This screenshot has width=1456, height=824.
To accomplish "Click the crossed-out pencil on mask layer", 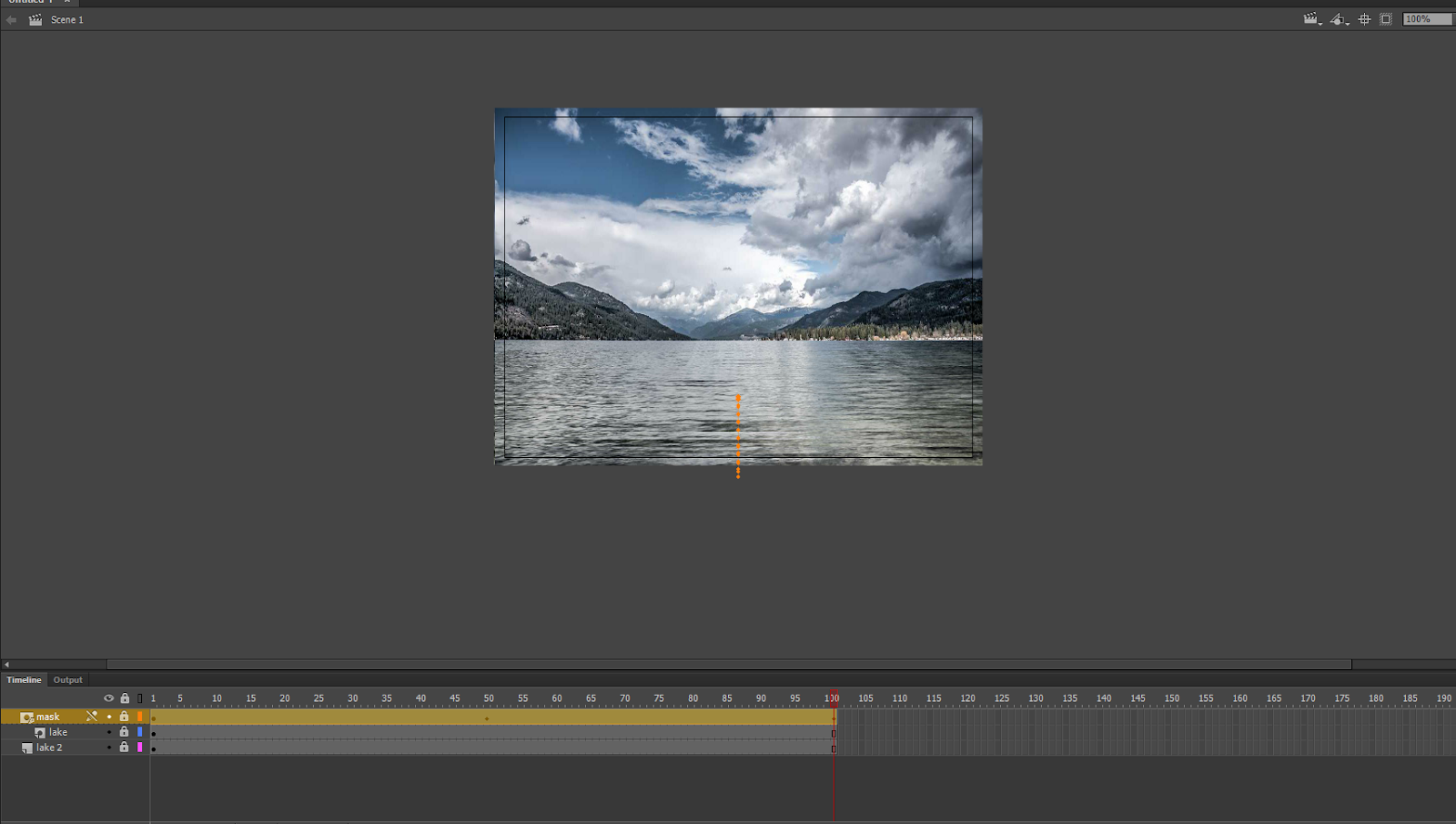I will [92, 717].
